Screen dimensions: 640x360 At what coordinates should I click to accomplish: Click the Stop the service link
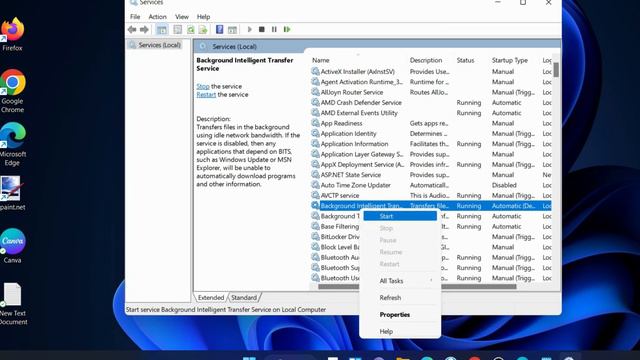pos(203,86)
